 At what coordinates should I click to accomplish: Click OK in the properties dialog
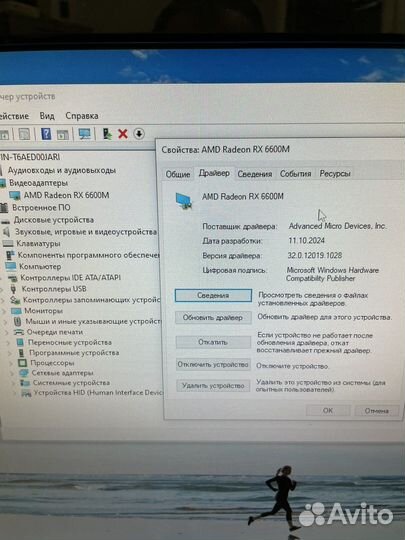[x=328, y=411]
